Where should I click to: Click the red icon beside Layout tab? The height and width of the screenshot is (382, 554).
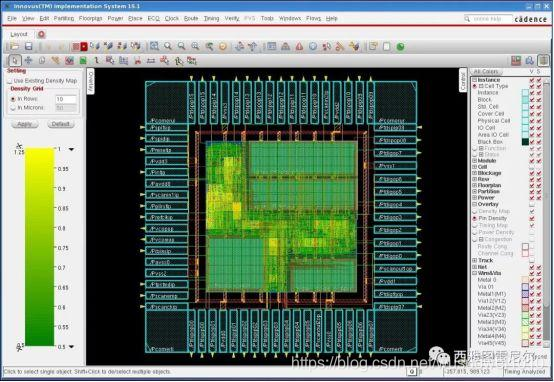tap(41, 34)
